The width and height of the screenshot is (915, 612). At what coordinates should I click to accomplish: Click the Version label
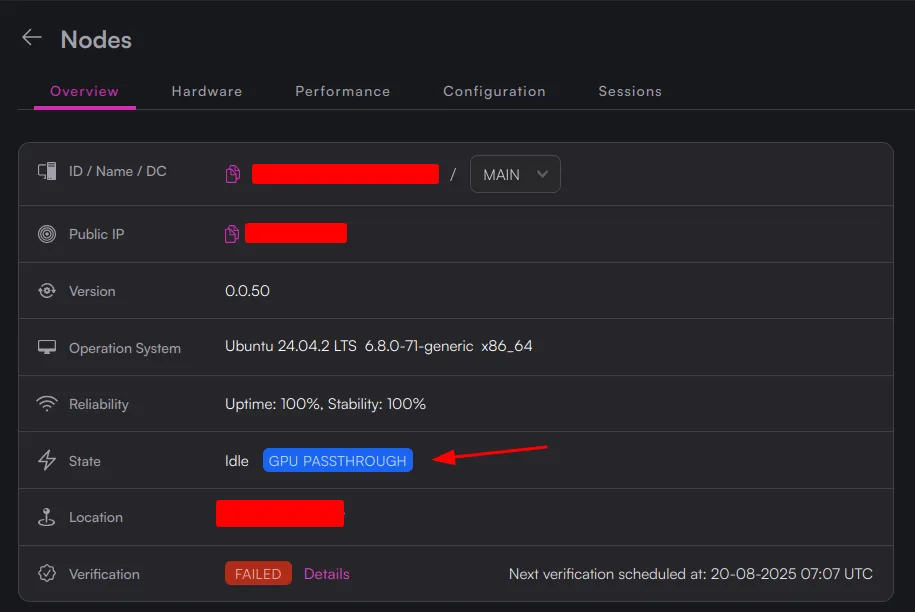coord(92,291)
